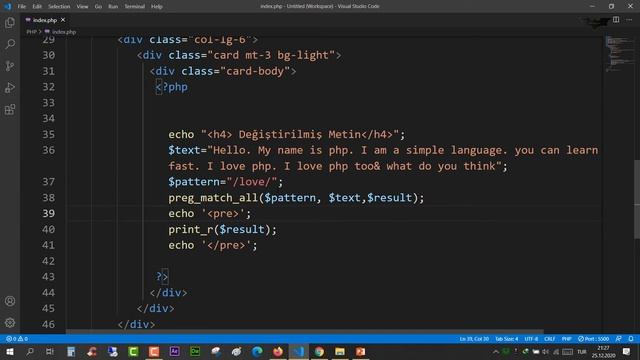Open the green Camtasia taskbar icon
This screenshot has height=360, width=640.
pyautogui.click(x=133, y=351)
